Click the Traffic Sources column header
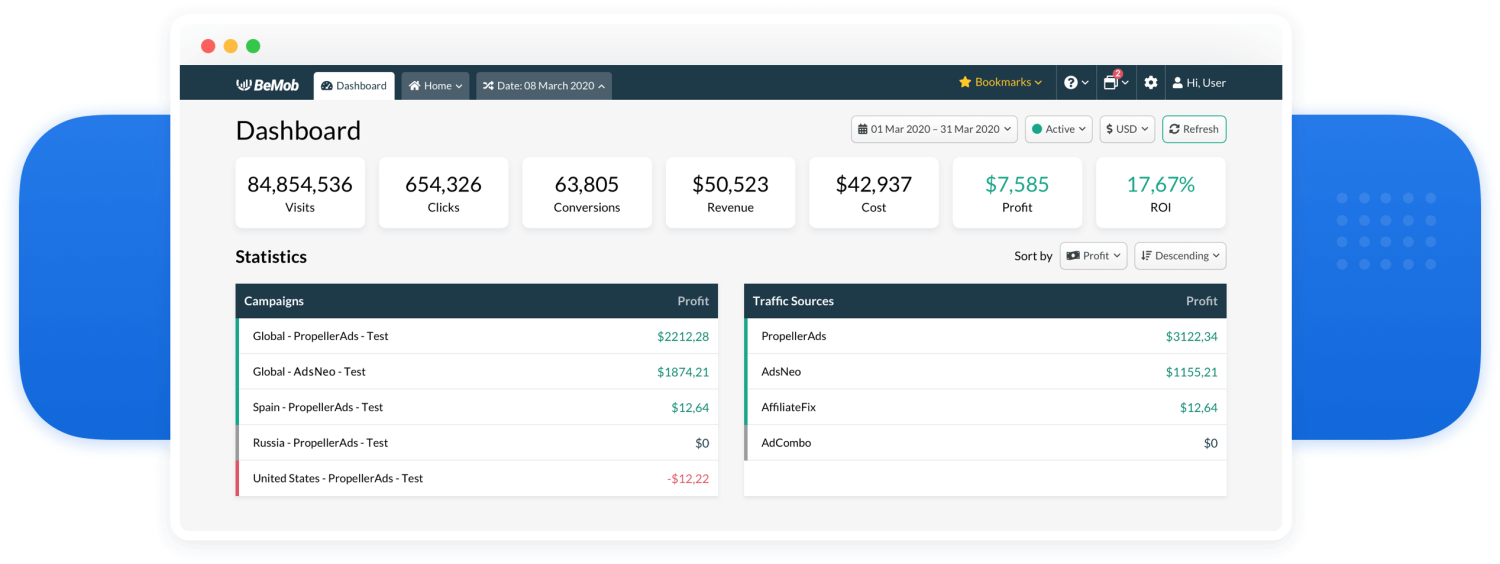This screenshot has width=1500, height=564. click(793, 301)
